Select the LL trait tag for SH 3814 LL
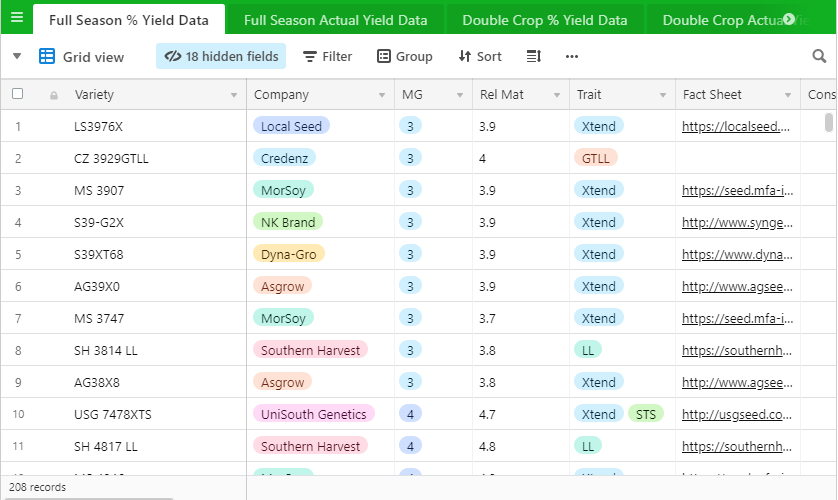 pyautogui.click(x=588, y=350)
